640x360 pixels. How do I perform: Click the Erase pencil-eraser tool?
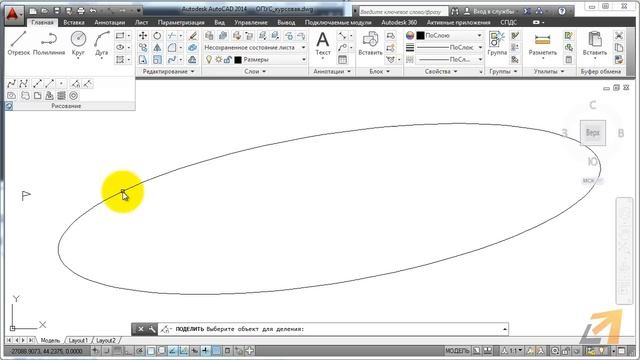193,36
